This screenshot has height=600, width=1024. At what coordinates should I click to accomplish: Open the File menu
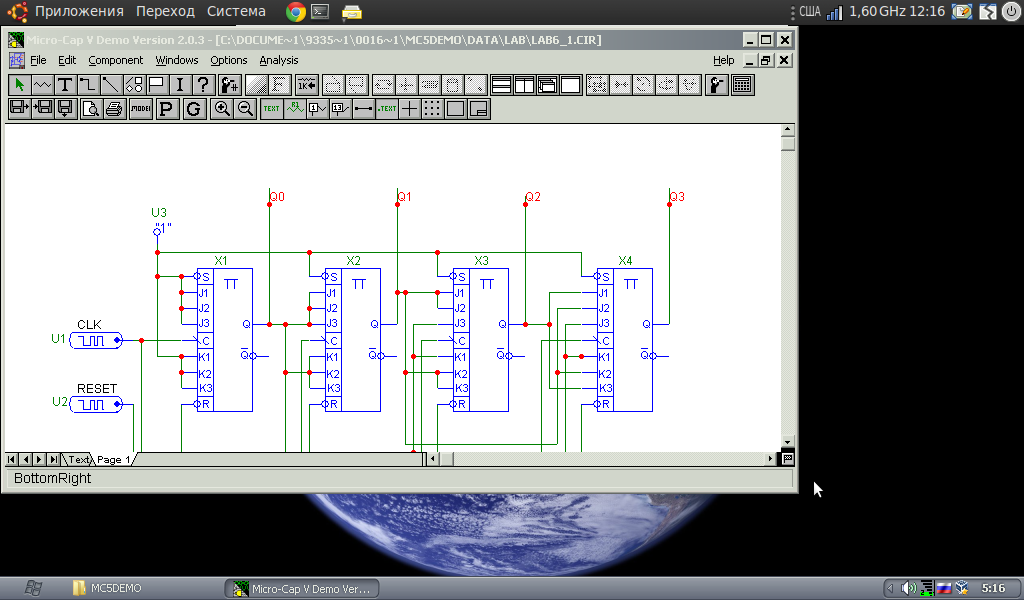pyautogui.click(x=38, y=60)
